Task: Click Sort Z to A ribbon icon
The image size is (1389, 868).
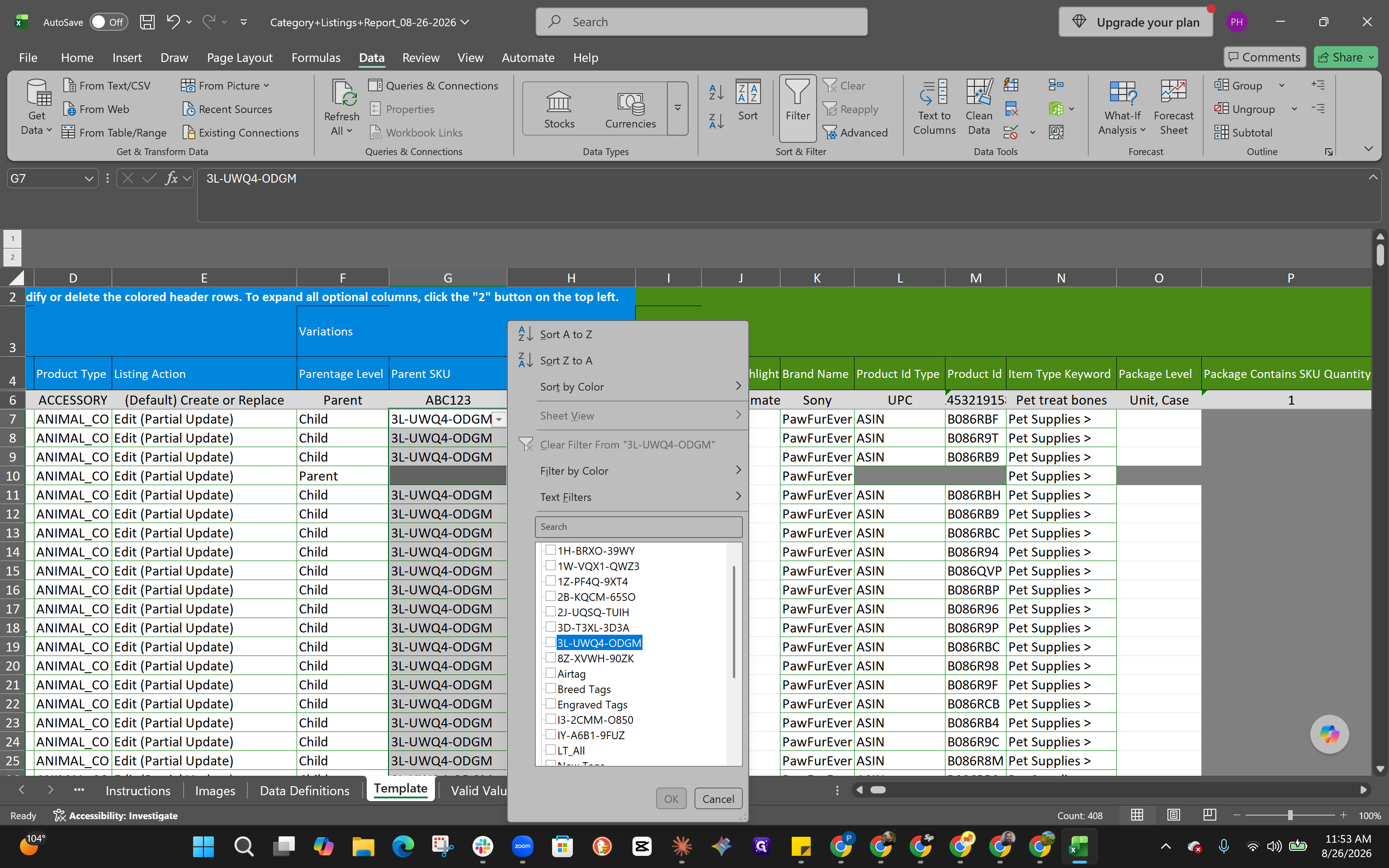Action: (x=716, y=121)
